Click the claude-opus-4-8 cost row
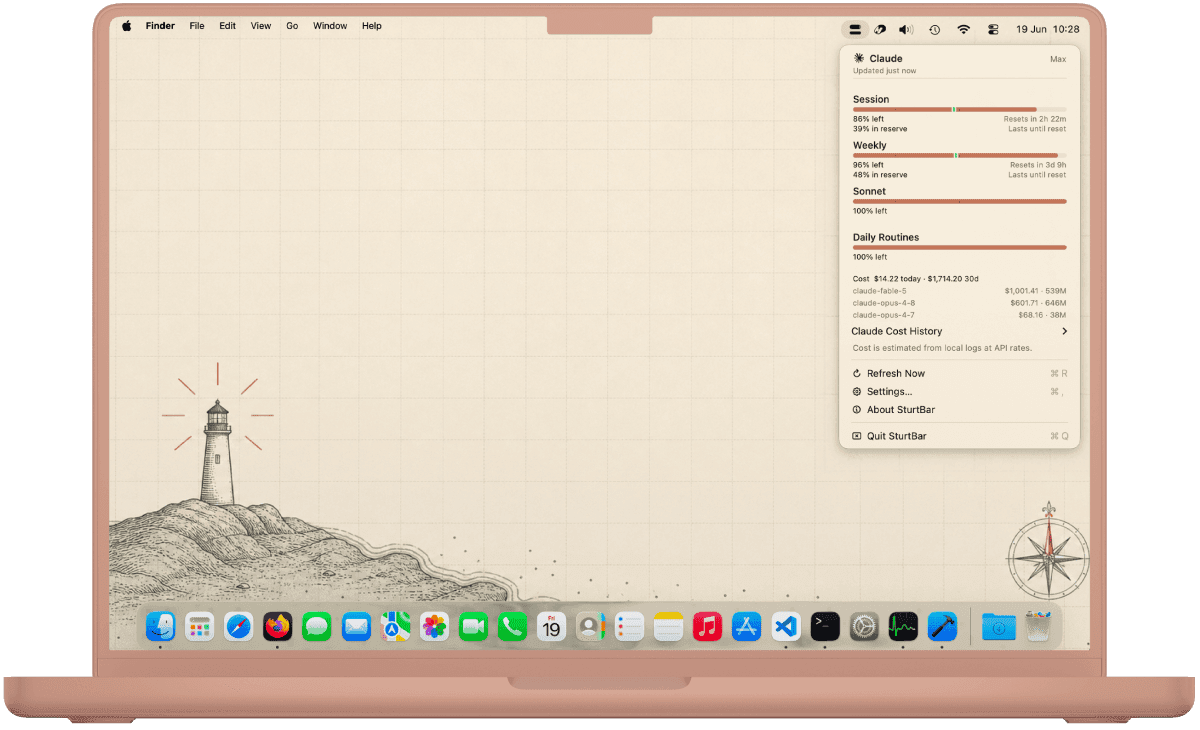Screen dimensions: 1200x730 [959, 303]
